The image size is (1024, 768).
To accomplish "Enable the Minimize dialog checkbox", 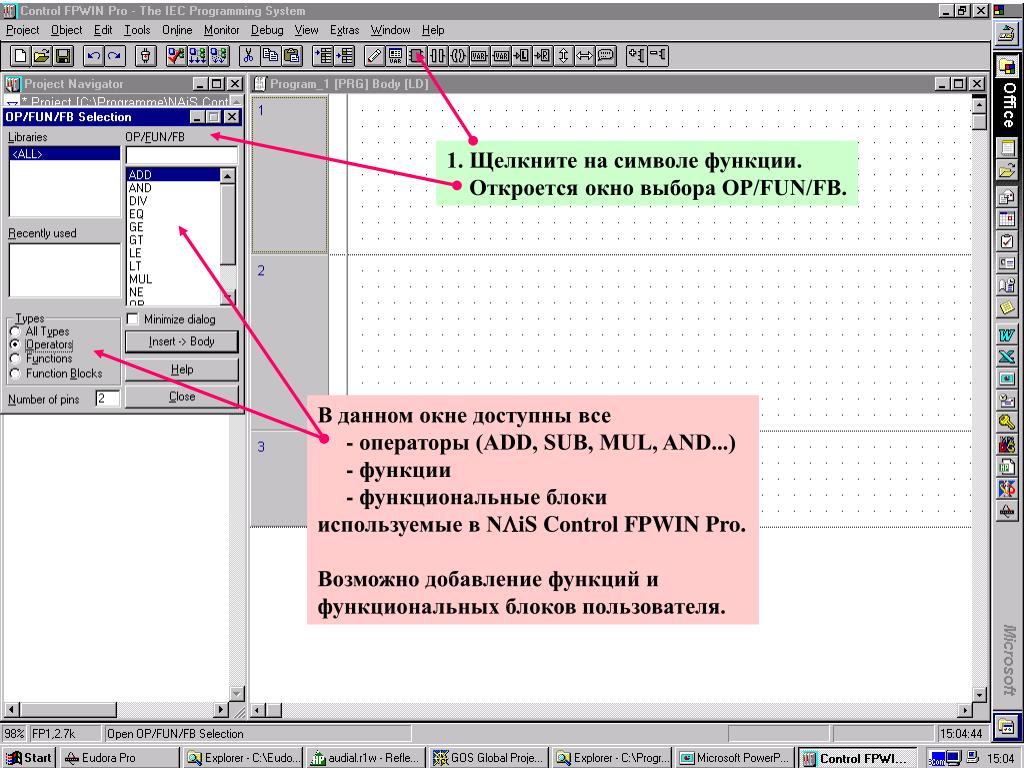I will click(x=133, y=319).
